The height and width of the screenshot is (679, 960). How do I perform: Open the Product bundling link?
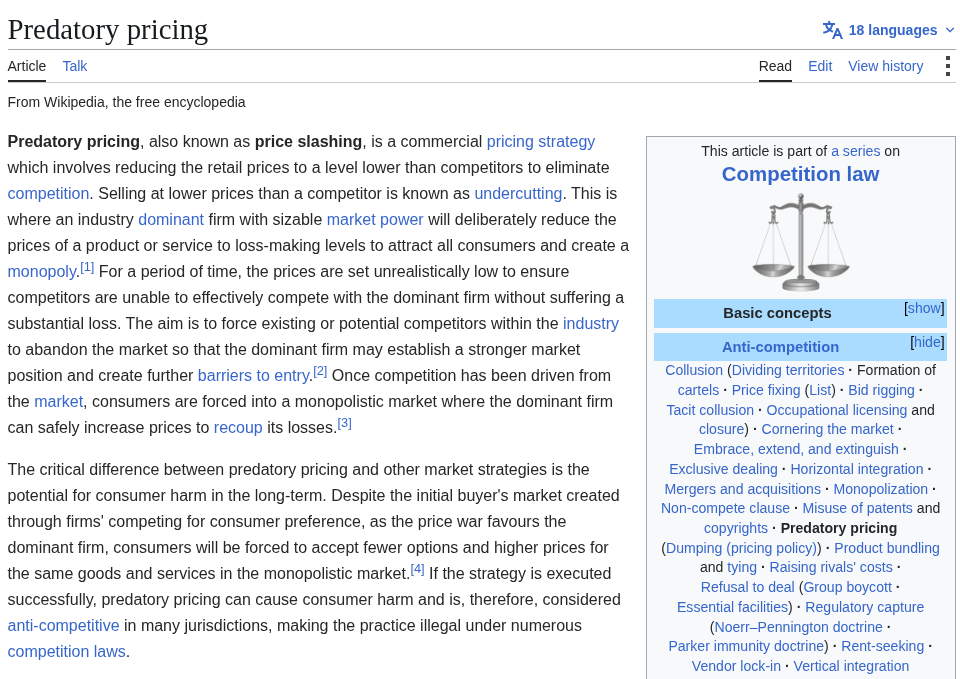pos(887,548)
